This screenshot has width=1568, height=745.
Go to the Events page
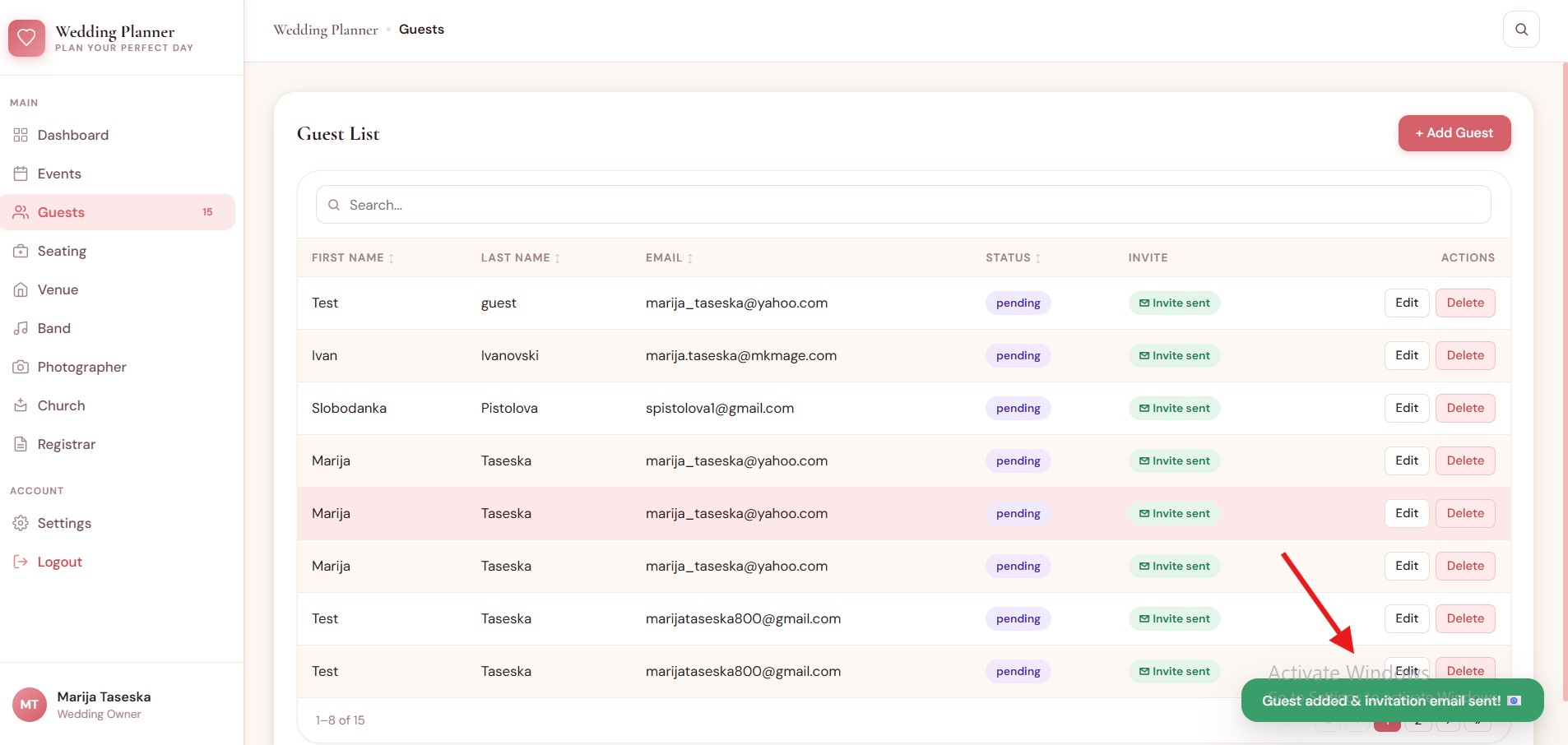point(59,174)
